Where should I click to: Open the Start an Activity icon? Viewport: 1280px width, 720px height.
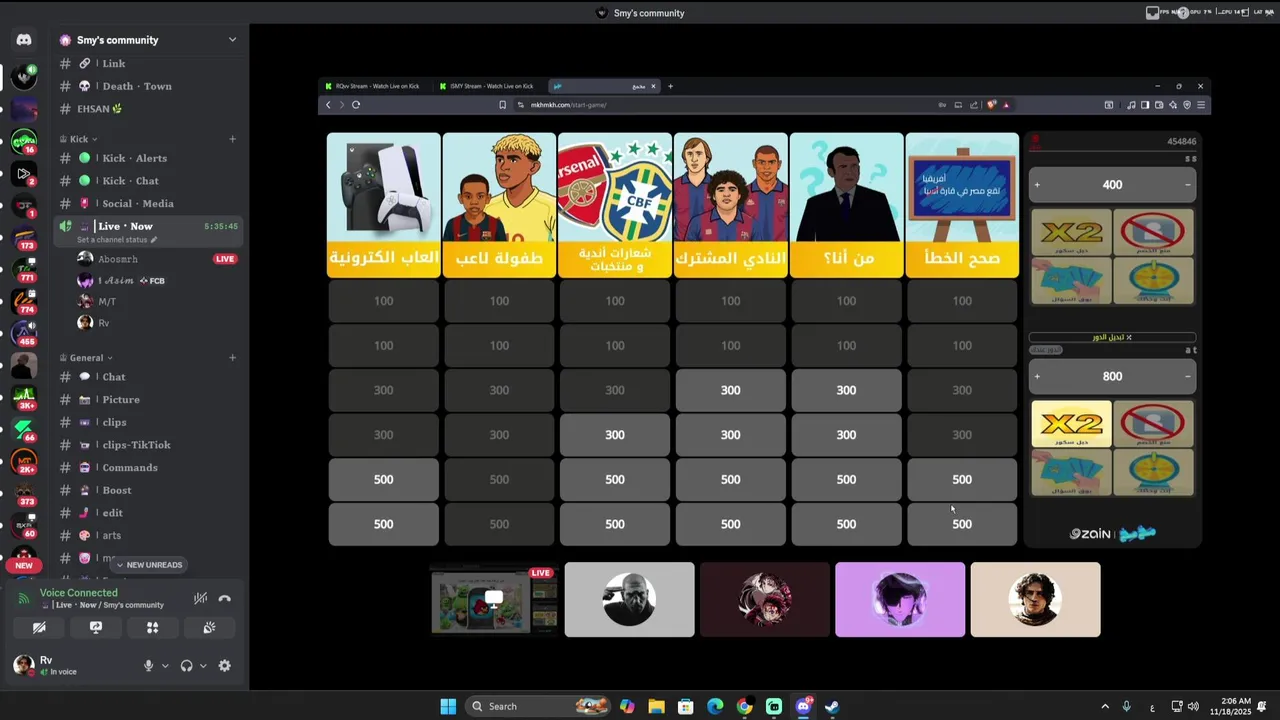click(152, 628)
